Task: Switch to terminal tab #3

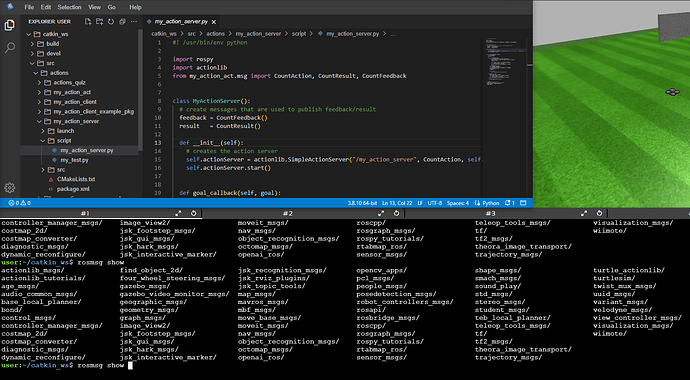Action: (x=491, y=213)
